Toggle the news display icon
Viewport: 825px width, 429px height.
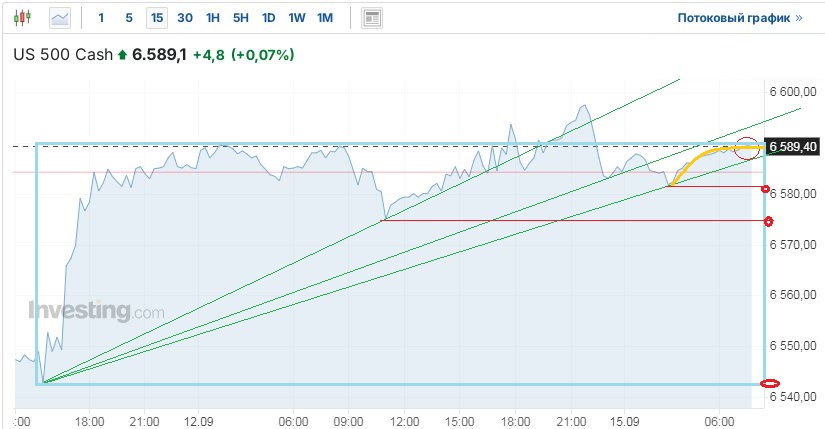click(372, 18)
